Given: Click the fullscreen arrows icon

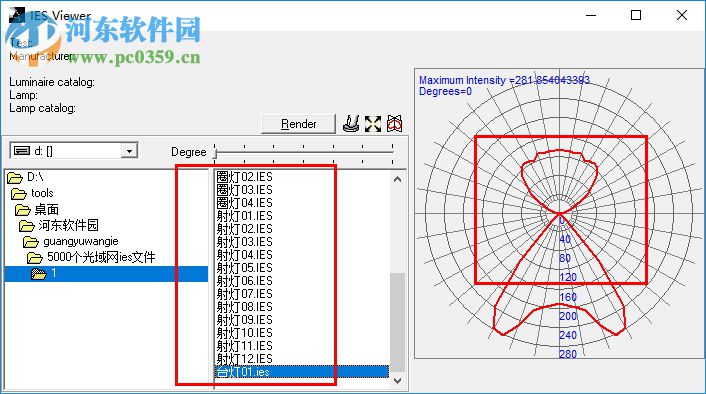Looking at the screenshot, I should click(x=373, y=124).
